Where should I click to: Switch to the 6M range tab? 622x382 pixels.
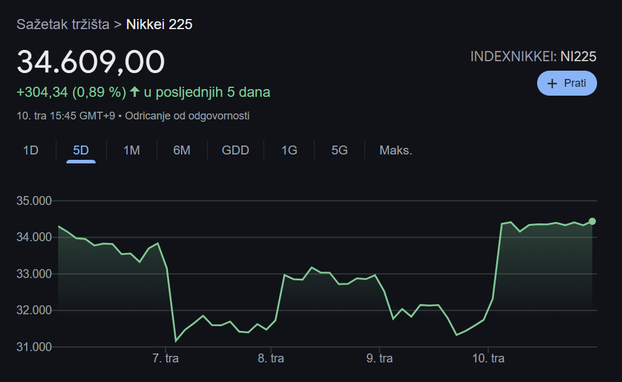pos(182,150)
